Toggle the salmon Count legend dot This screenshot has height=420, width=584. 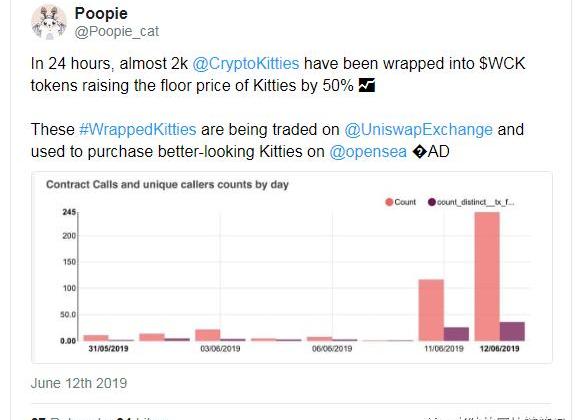pyautogui.click(x=389, y=202)
